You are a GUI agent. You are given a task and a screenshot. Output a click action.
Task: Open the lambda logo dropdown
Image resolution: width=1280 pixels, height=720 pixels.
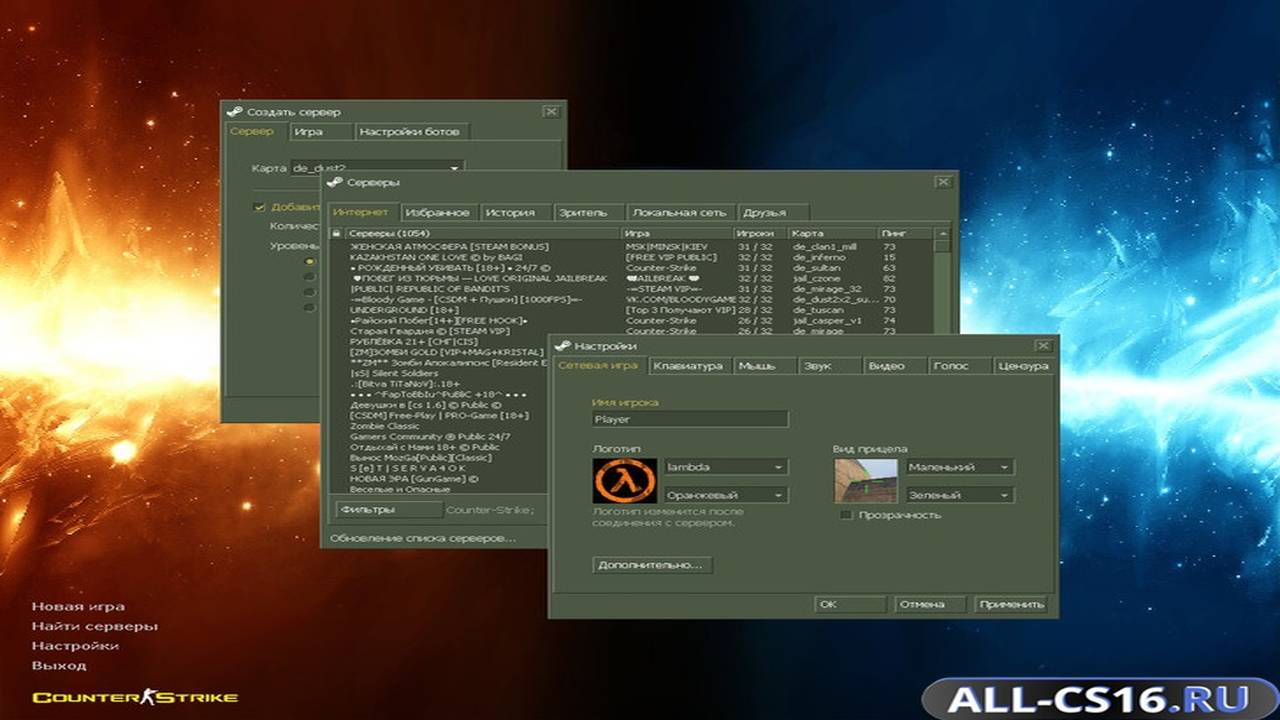coord(726,467)
